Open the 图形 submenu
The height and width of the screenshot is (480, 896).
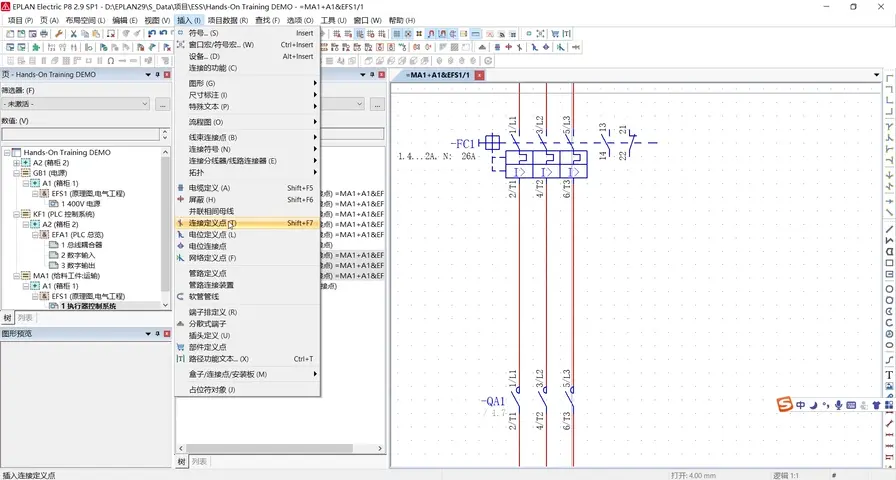coord(247,83)
